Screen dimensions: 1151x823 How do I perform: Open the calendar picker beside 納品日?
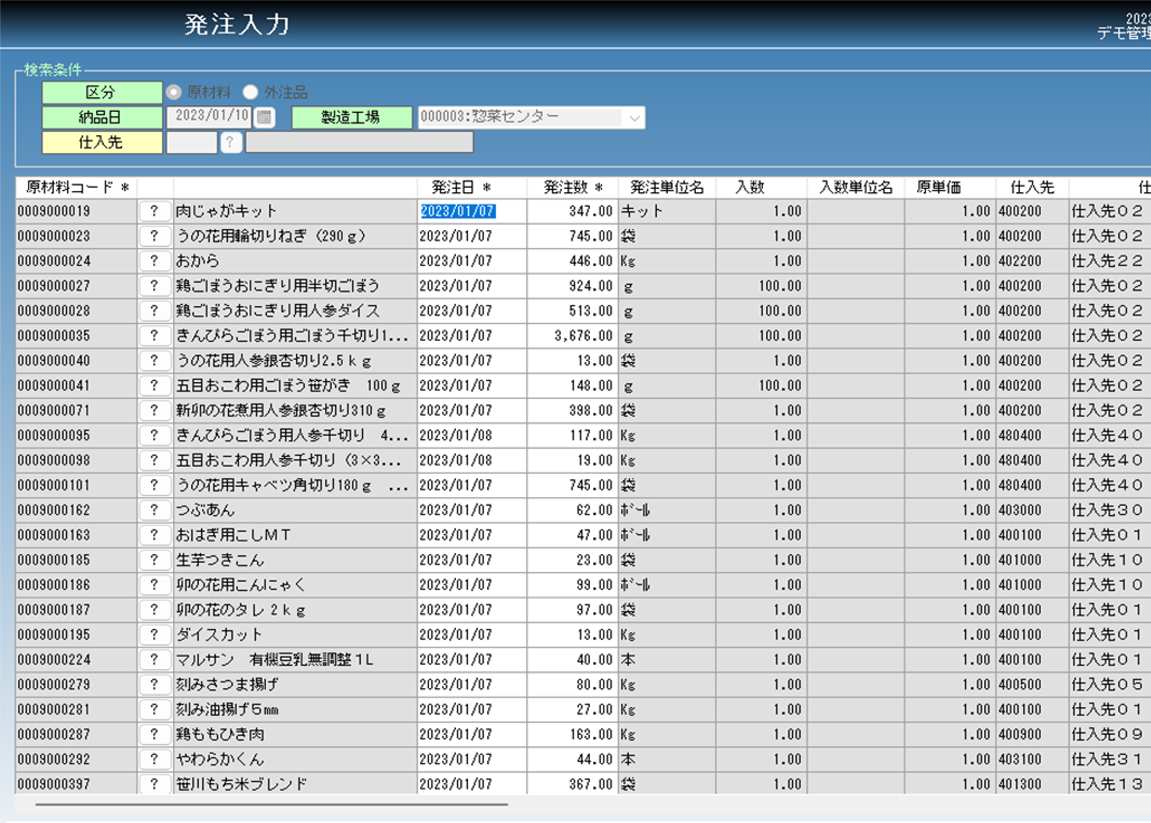[264, 117]
